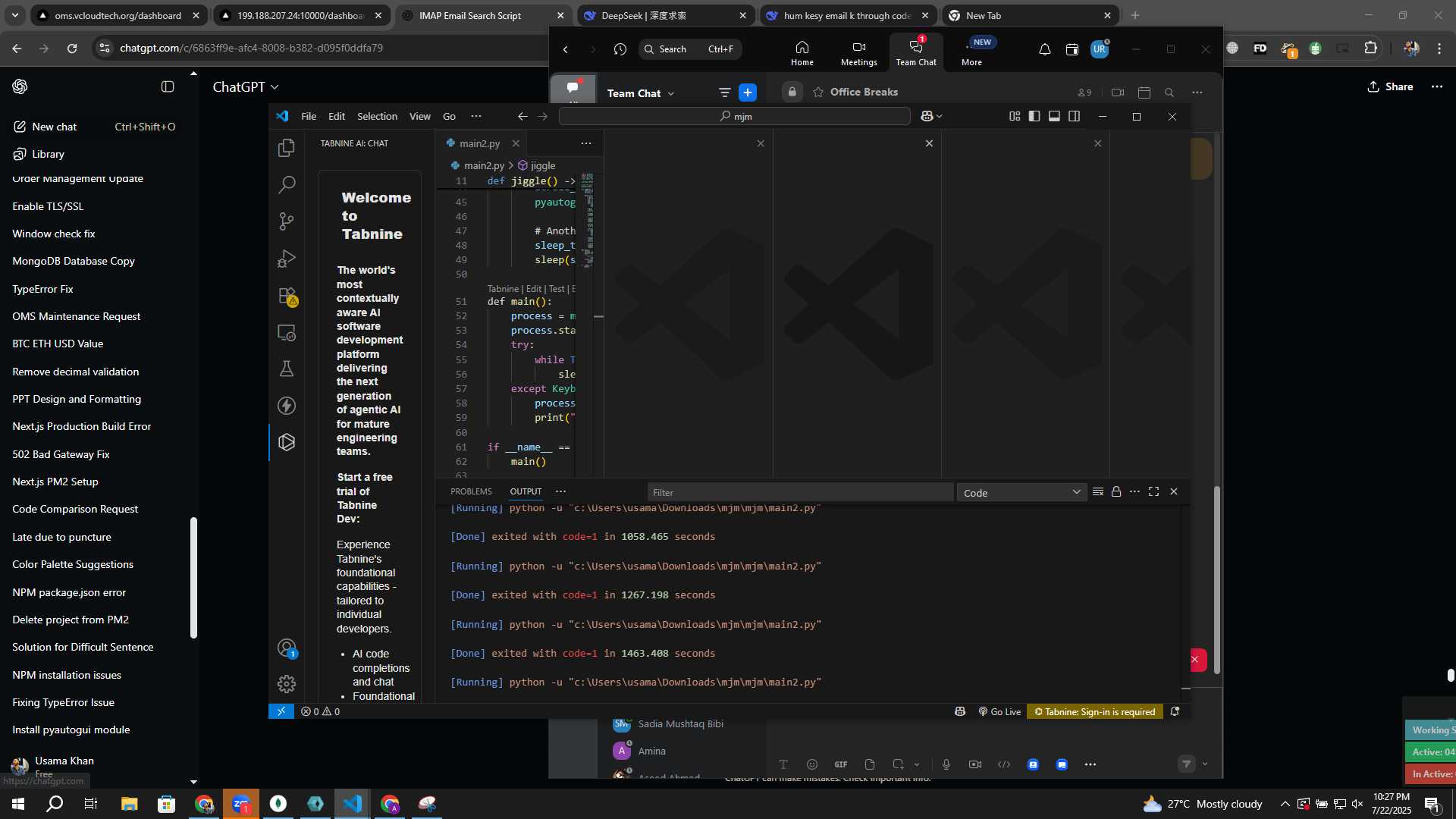This screenshot has width=1456, height=819.
Task: Open Edit menu in VS Code
Action: coord(337,116)
